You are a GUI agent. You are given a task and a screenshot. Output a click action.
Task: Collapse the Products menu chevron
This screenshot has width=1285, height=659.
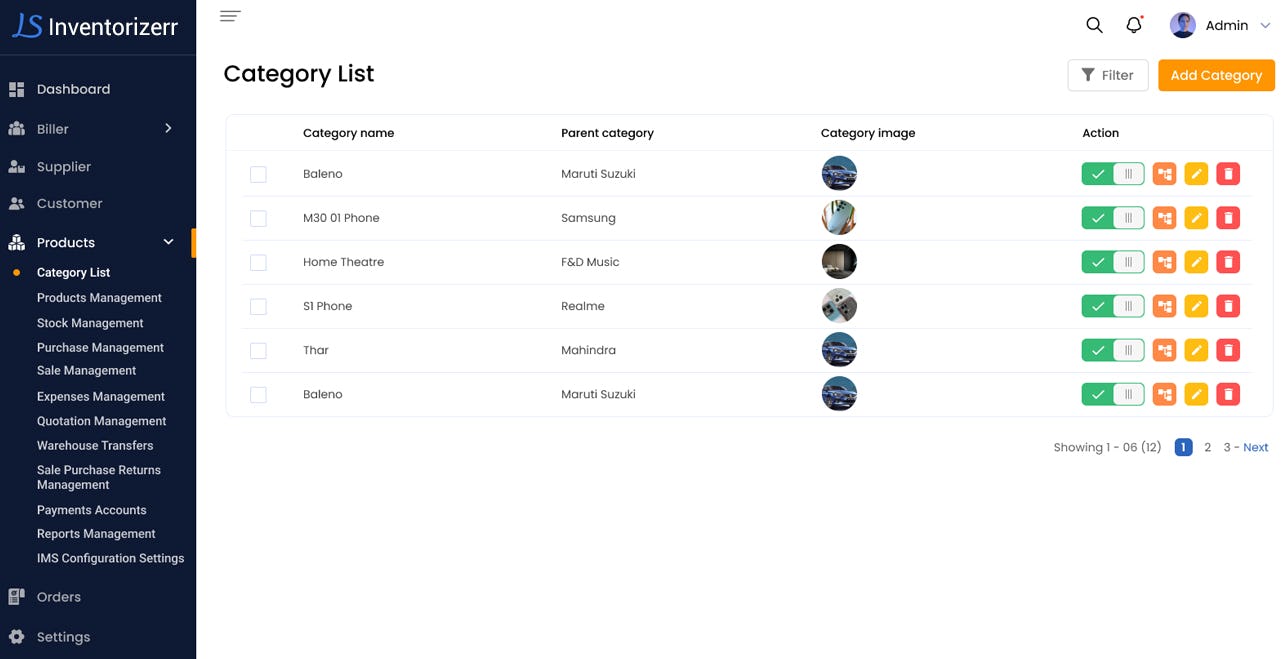point(168,242)
